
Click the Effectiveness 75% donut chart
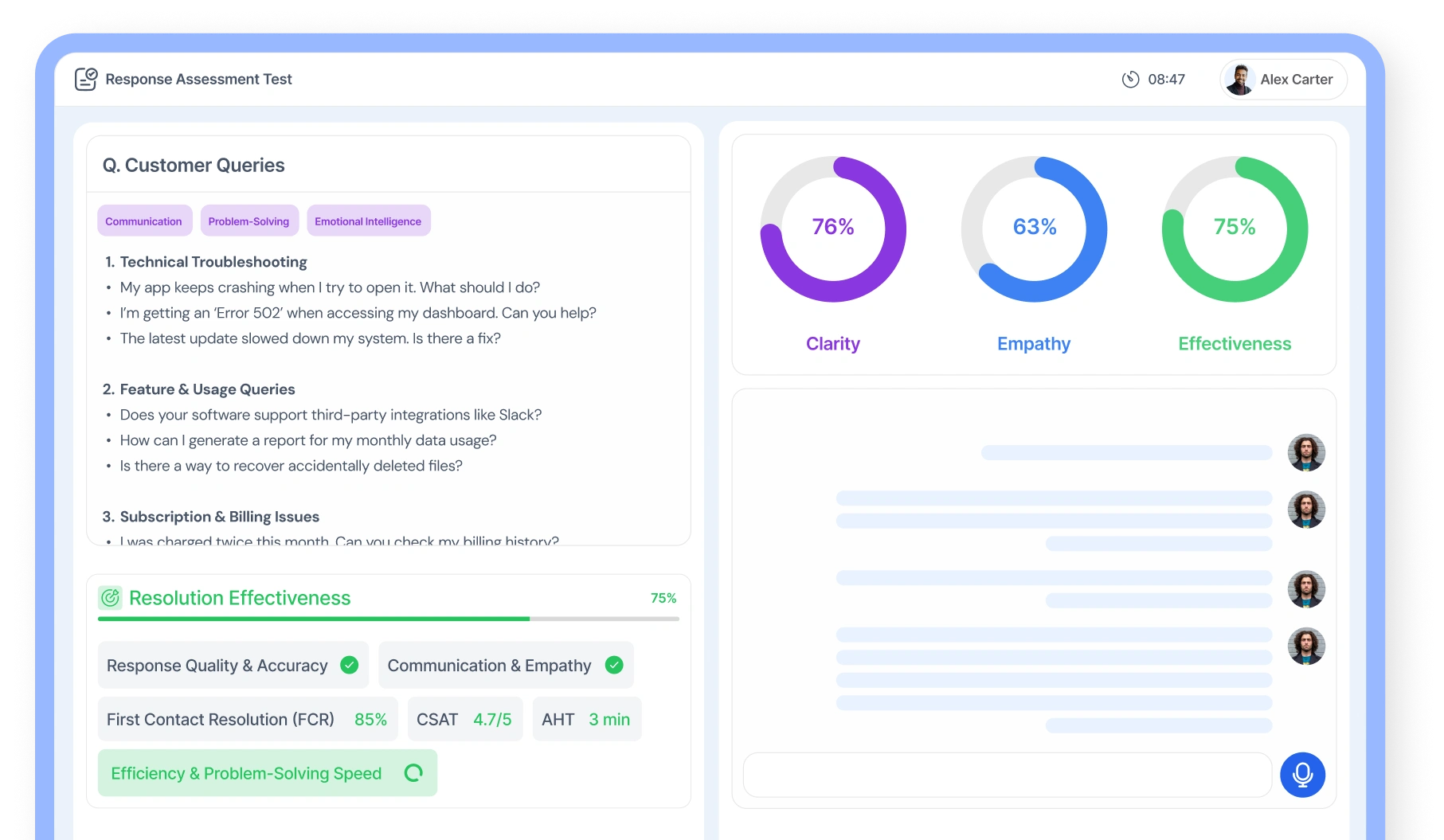click(x=1235, y=229)
